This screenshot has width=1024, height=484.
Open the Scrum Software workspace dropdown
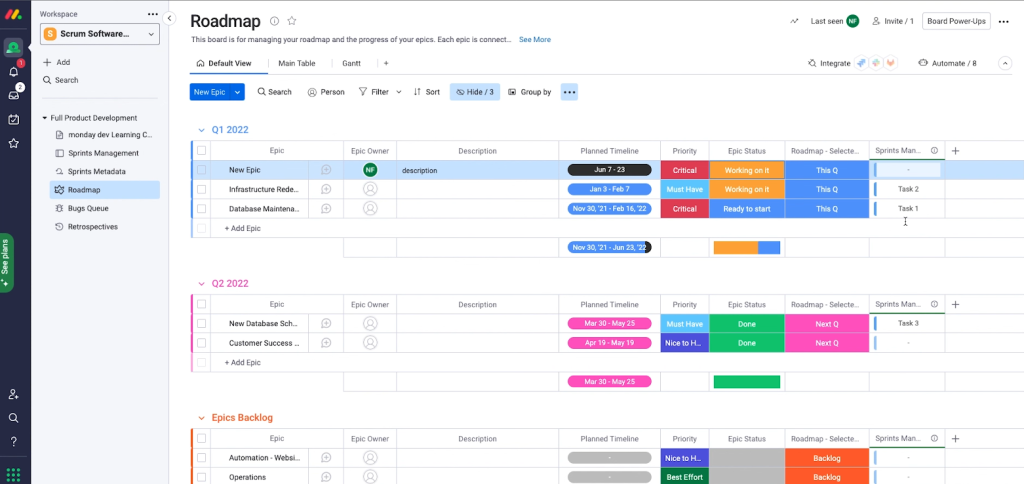pos(100,34)
